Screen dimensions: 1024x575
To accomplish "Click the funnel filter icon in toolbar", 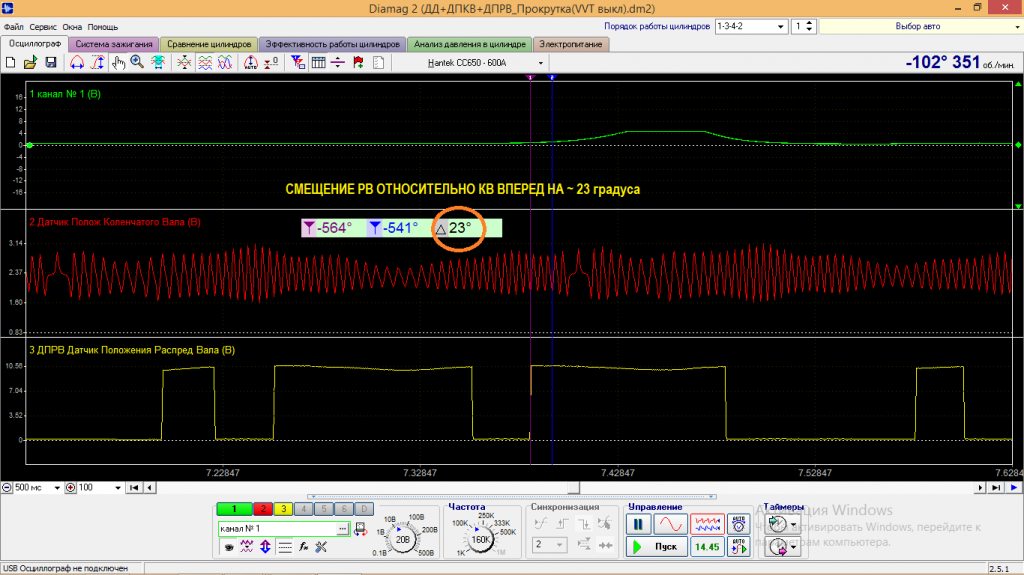I will [298, 63].
